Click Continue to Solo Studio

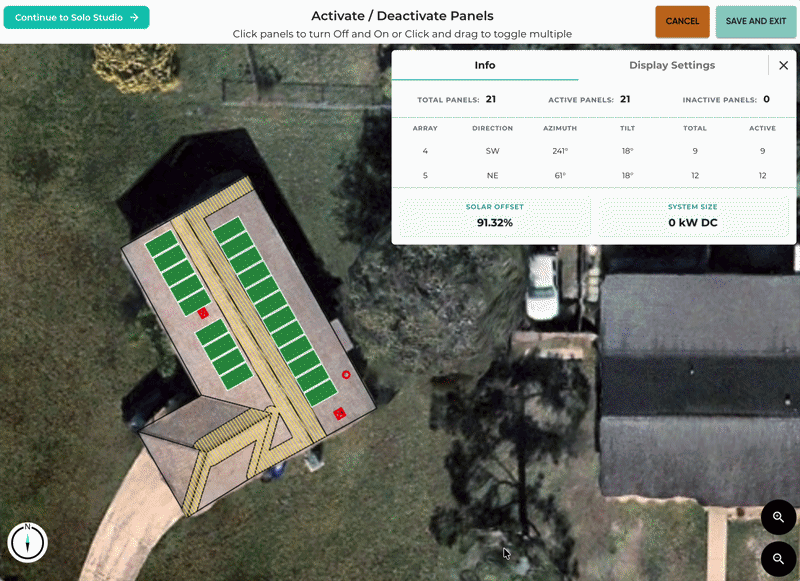(77, 17)
